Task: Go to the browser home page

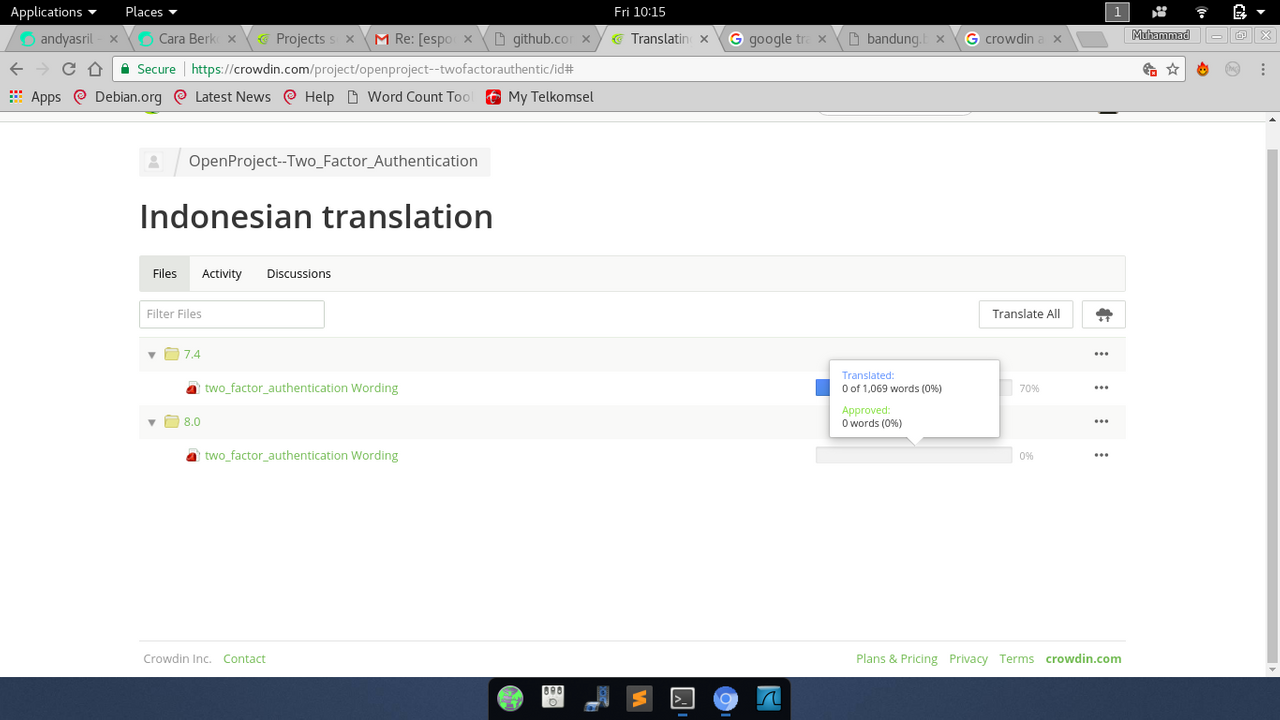Action: click(x=95, y=69)
